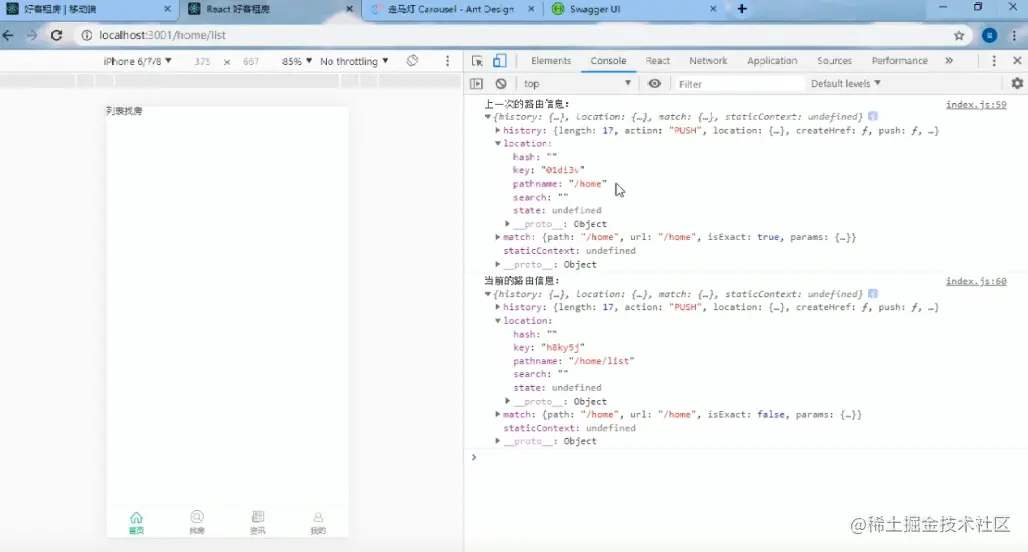
Task: Open DevTools customize menu
Action: (x=994, y=61)
